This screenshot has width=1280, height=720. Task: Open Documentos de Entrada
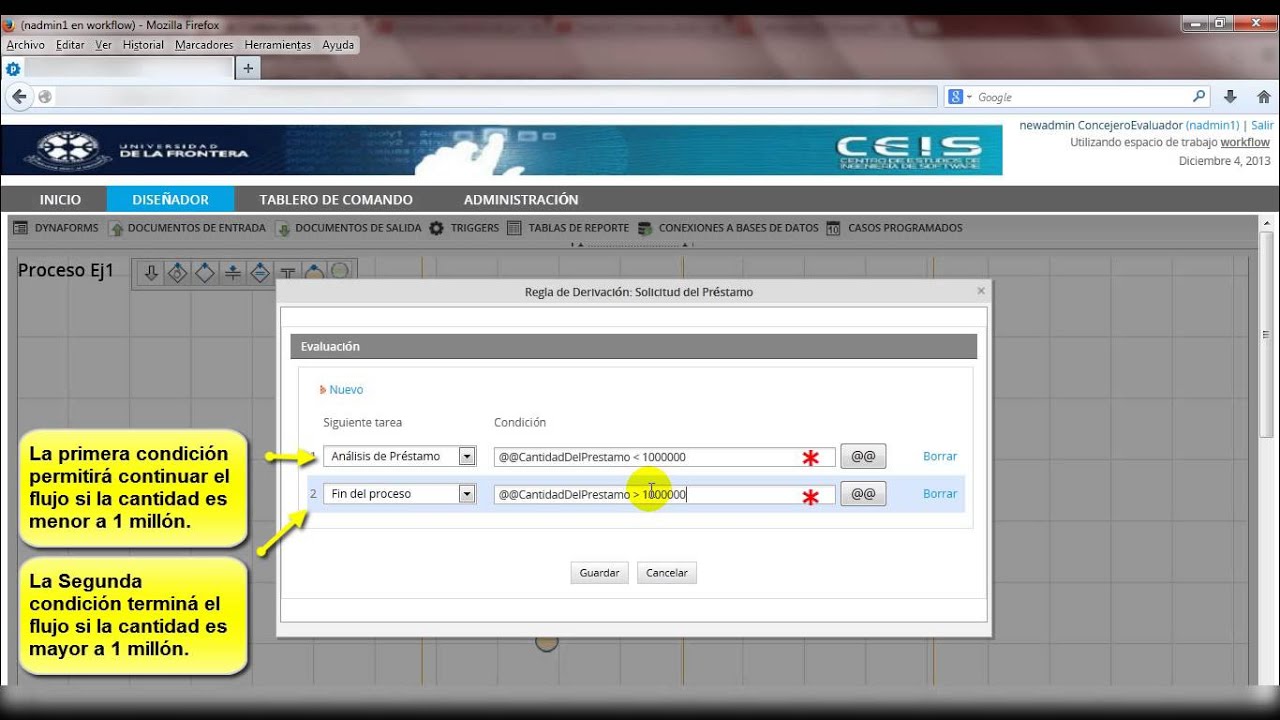[x=187, y=228]
